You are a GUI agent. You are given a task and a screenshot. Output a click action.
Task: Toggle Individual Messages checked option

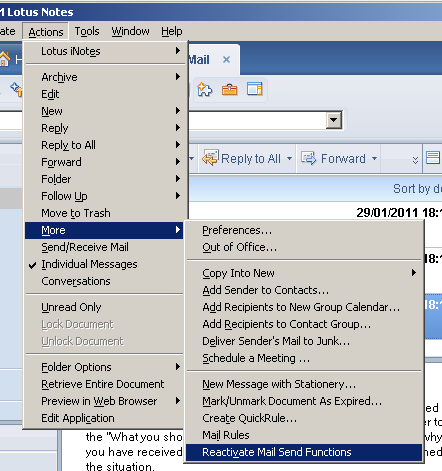pyautogui.click(x=104, y=264)
